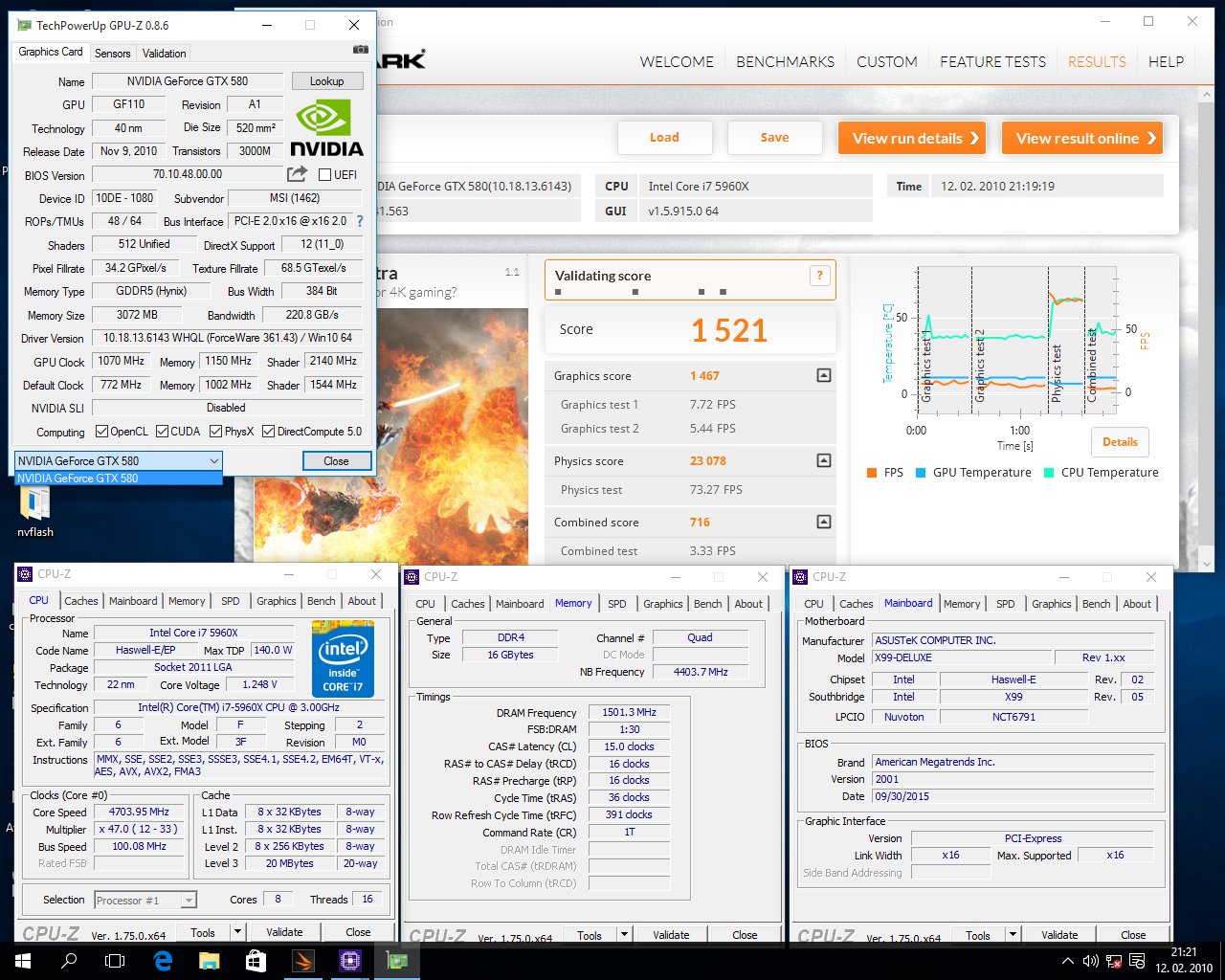1225x980 pixels.
Task: Open the action center notification icon
Action: 1138,961
